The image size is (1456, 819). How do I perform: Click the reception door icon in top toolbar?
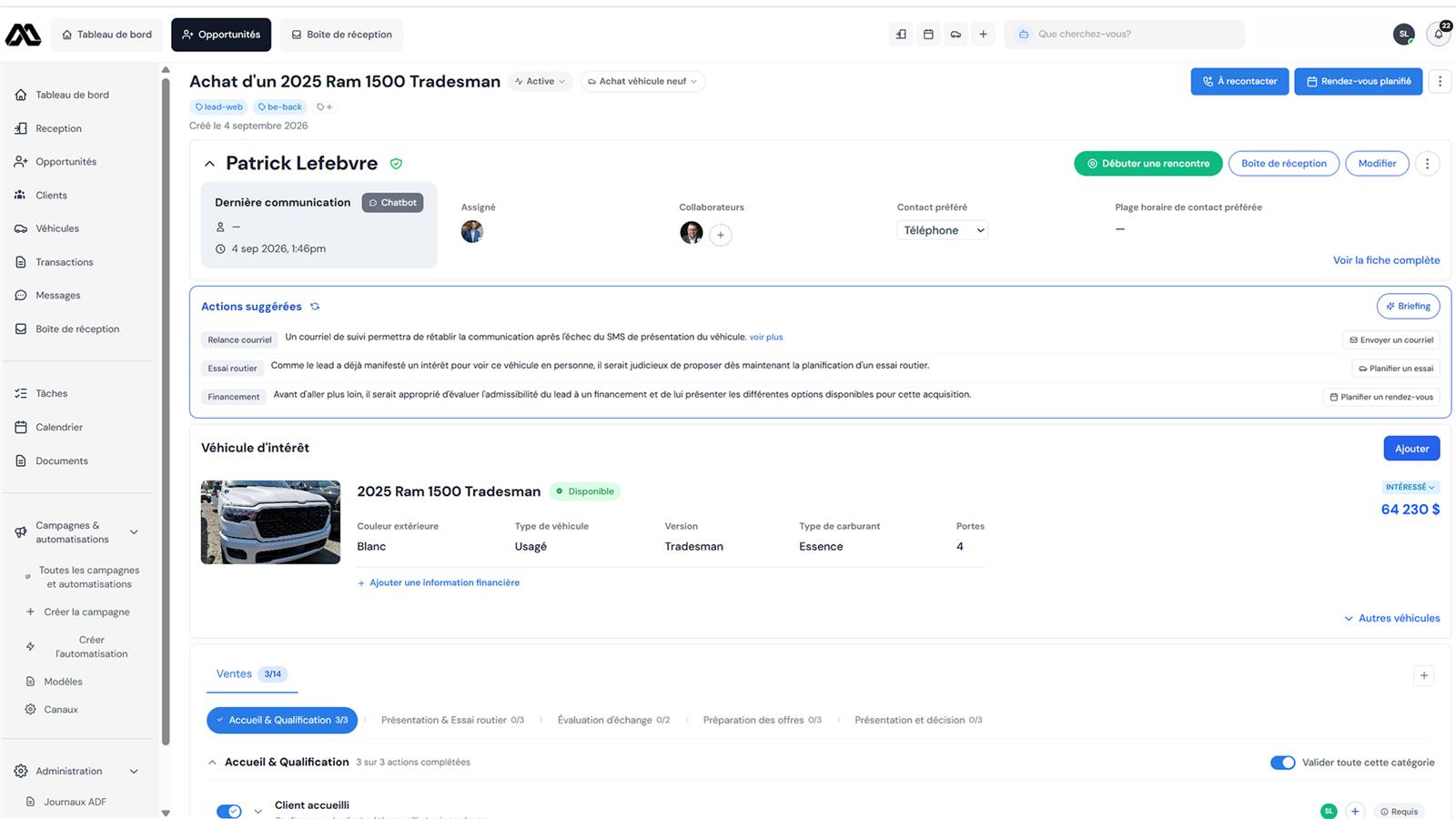901,35
